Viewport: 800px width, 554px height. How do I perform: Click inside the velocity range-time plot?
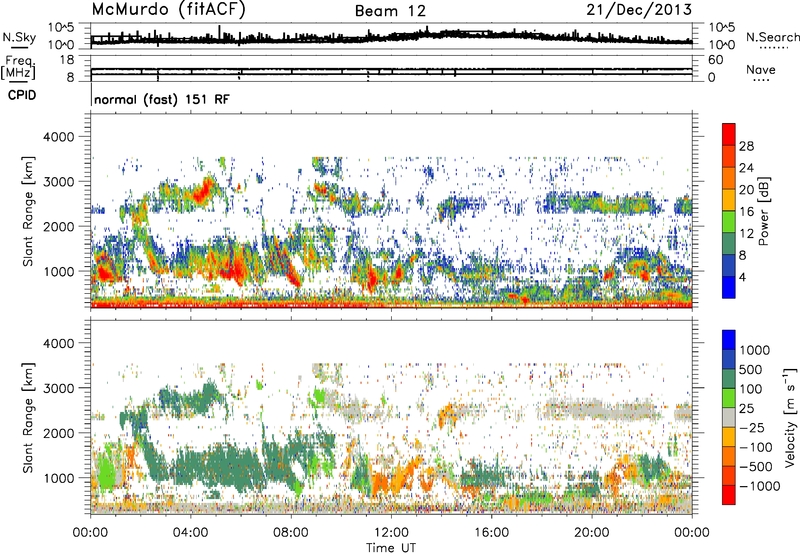(391, 417)
